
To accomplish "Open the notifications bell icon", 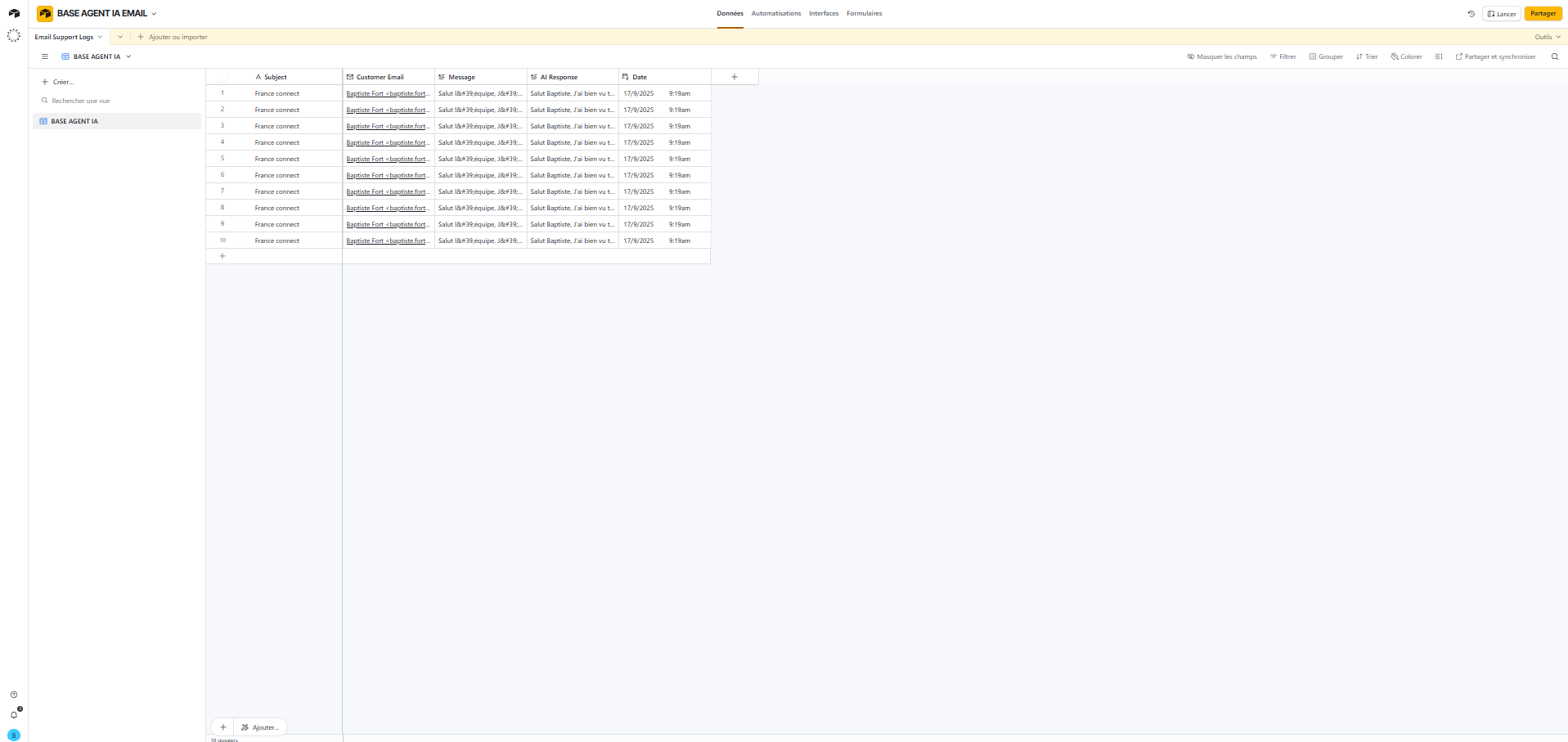I will pos(14,714).
